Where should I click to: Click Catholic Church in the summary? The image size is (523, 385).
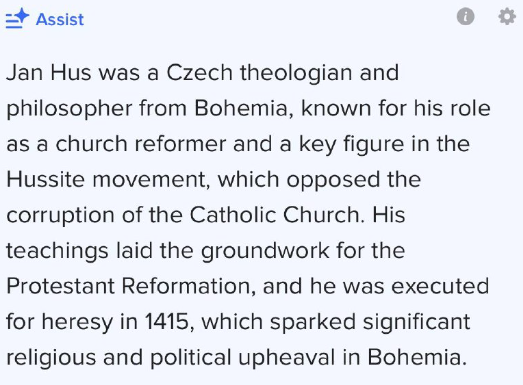coord(275,215)
